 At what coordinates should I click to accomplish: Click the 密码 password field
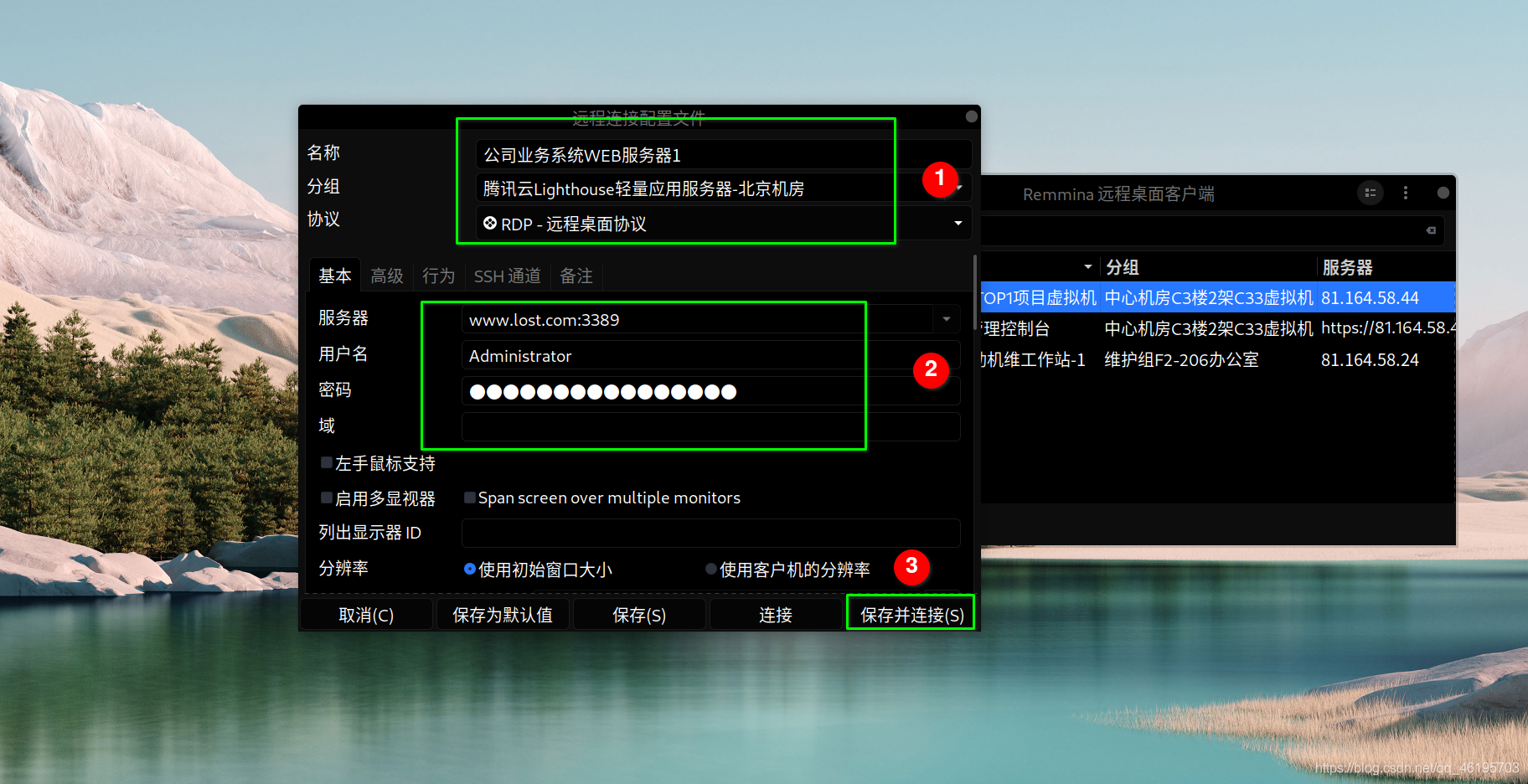(x=710, y=391)
